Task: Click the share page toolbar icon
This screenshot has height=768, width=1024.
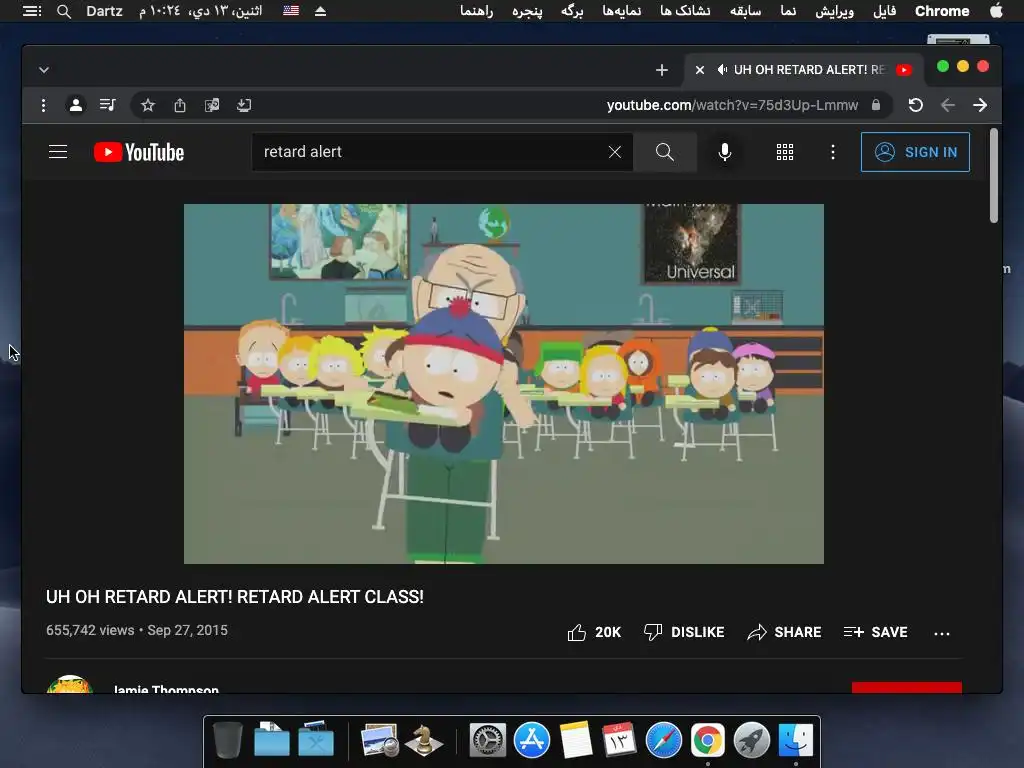Action: (x=180, y=105)
